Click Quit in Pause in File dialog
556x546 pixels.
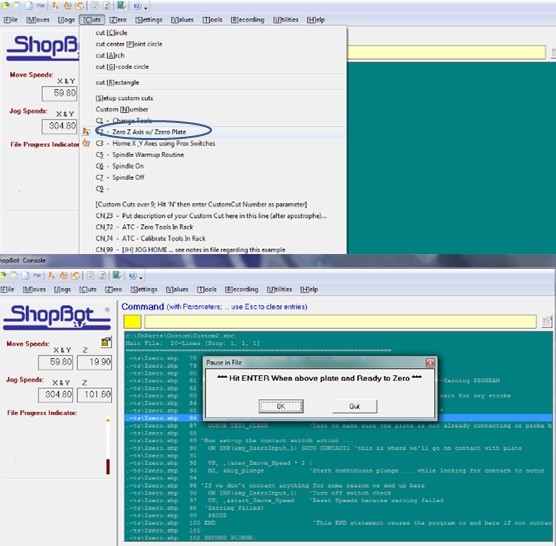pos(355,406)
